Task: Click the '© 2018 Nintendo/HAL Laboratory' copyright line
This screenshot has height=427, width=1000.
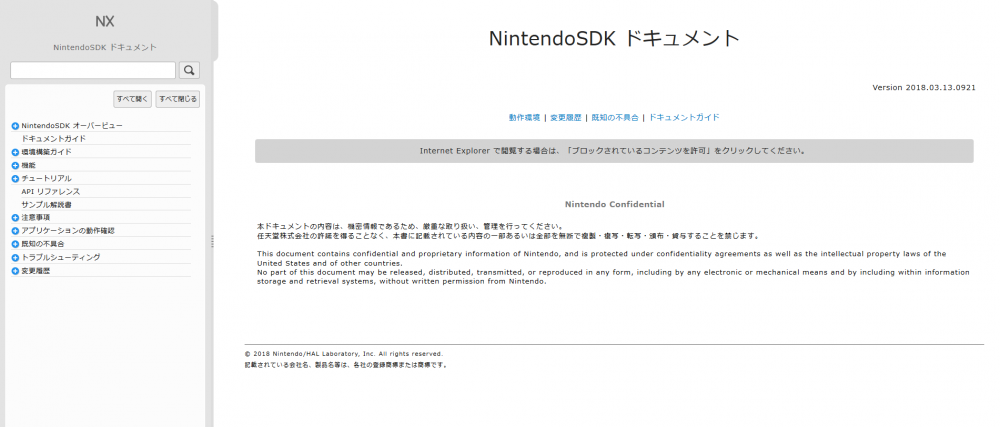Action: coord(344,354)
